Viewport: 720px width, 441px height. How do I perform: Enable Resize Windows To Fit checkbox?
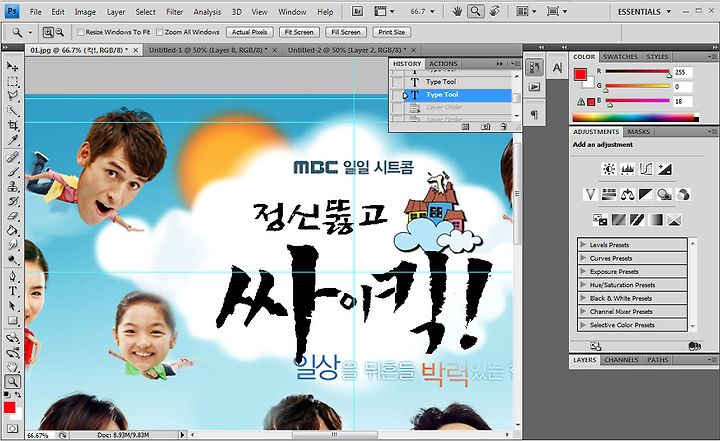click(x=80, y=32)
